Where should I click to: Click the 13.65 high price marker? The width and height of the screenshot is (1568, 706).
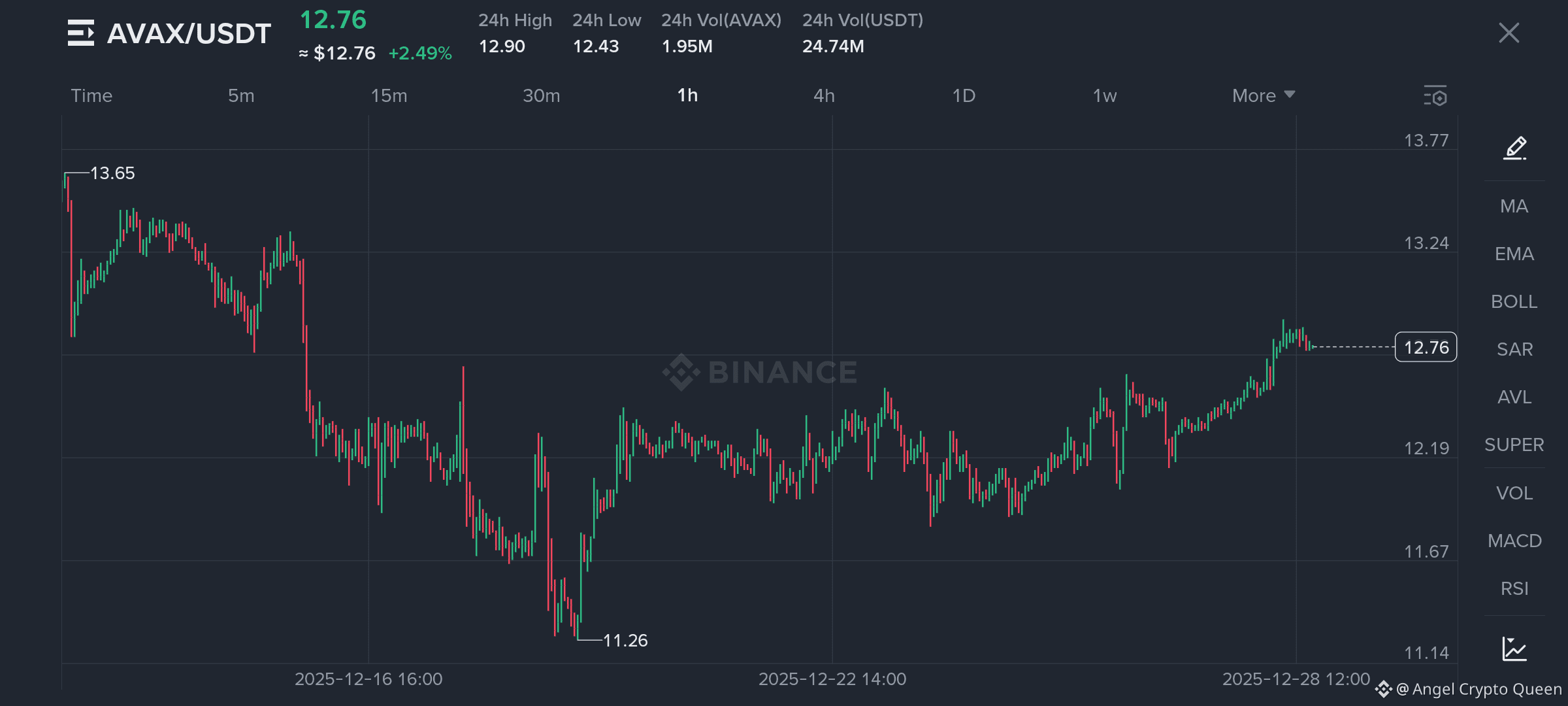(x=112, y=173)
